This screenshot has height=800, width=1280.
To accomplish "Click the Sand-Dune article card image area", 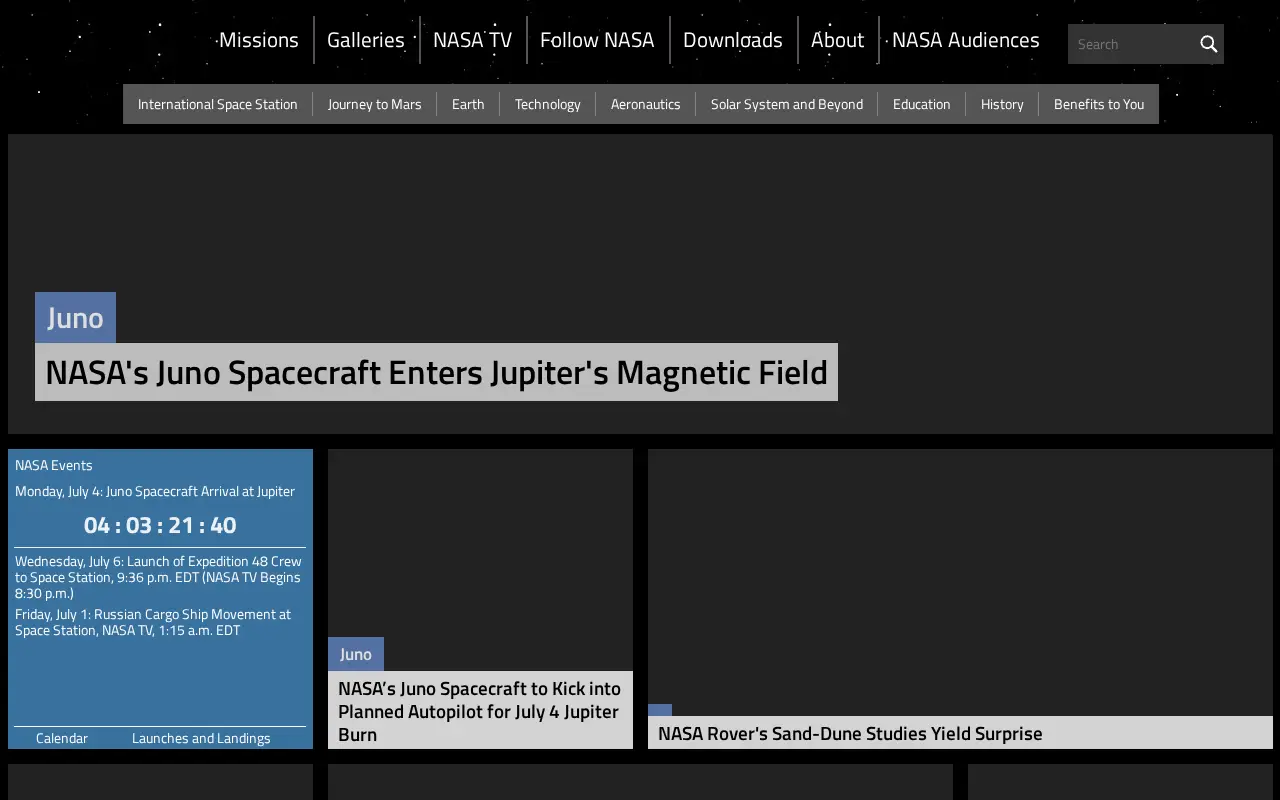I will [x=960, y=582].
